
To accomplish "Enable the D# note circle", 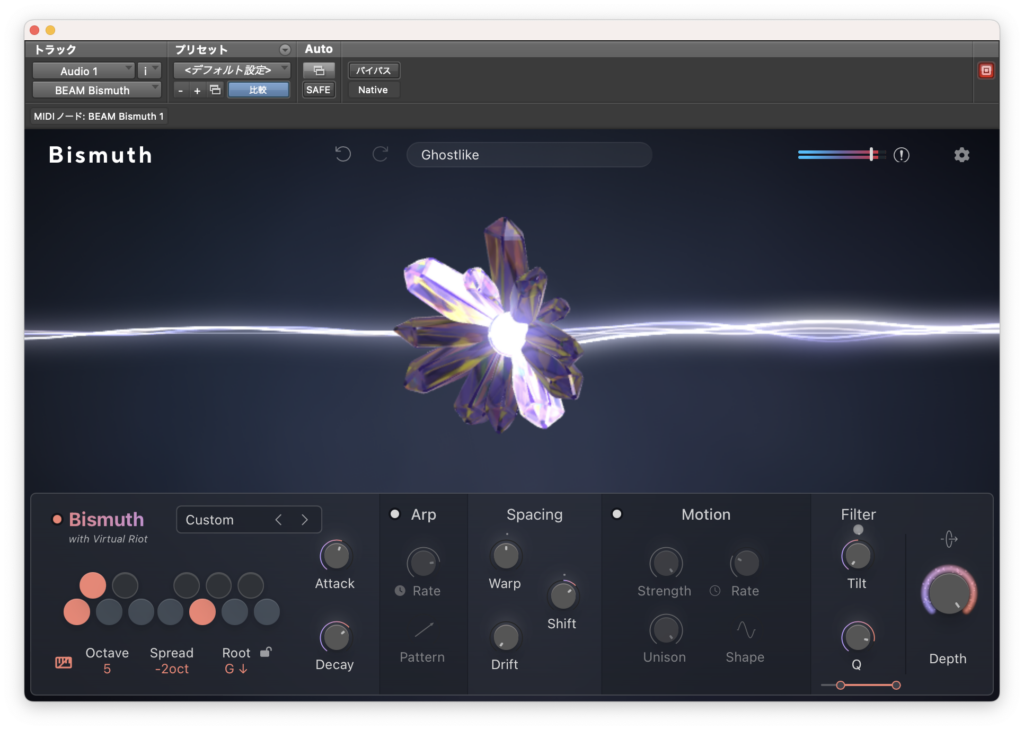I will pyautogui.click(x=125, y=585).
